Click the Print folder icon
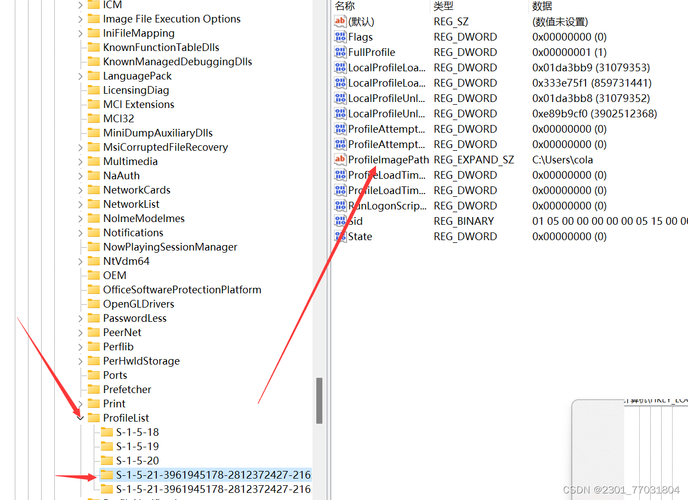The height and width of the screenshot is (500, 688). click(x=93, y=404)
